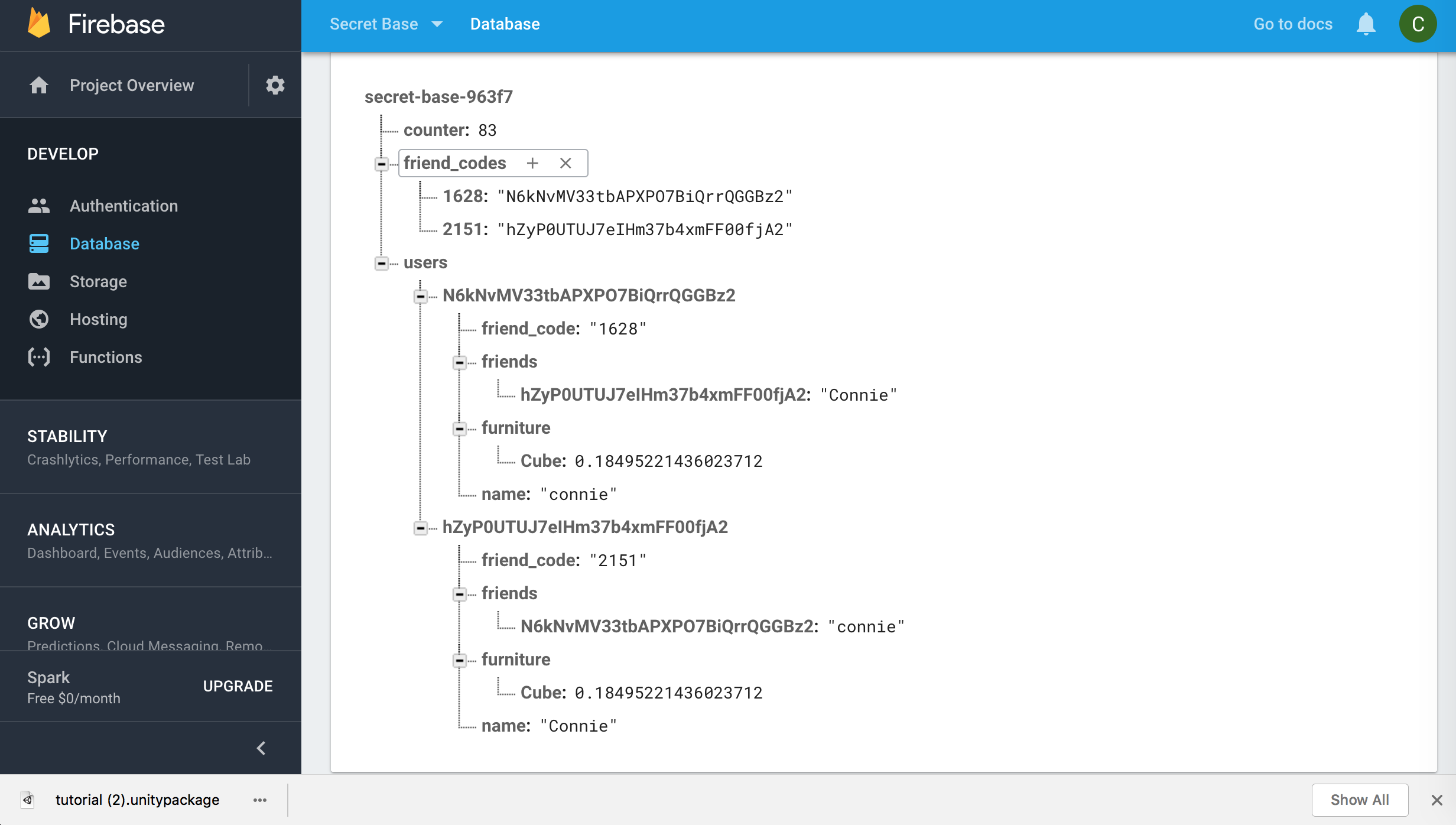Image resolution: width=1456 pixels, height=825 pixels.
Task: Click name value "connie"
Action: 578,494
